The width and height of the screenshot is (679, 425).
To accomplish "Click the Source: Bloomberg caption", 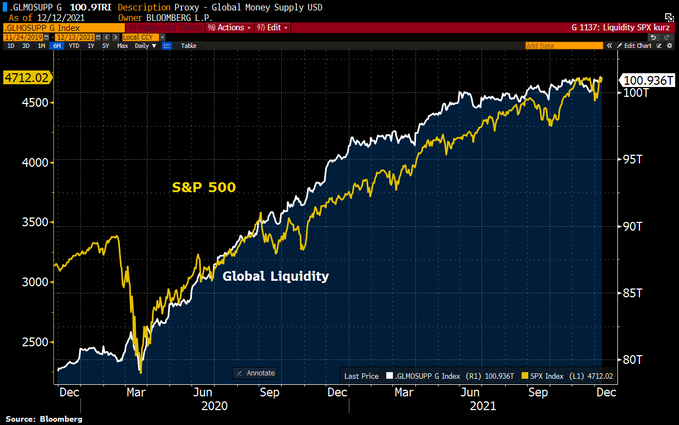I will click(x=44, y=419).
